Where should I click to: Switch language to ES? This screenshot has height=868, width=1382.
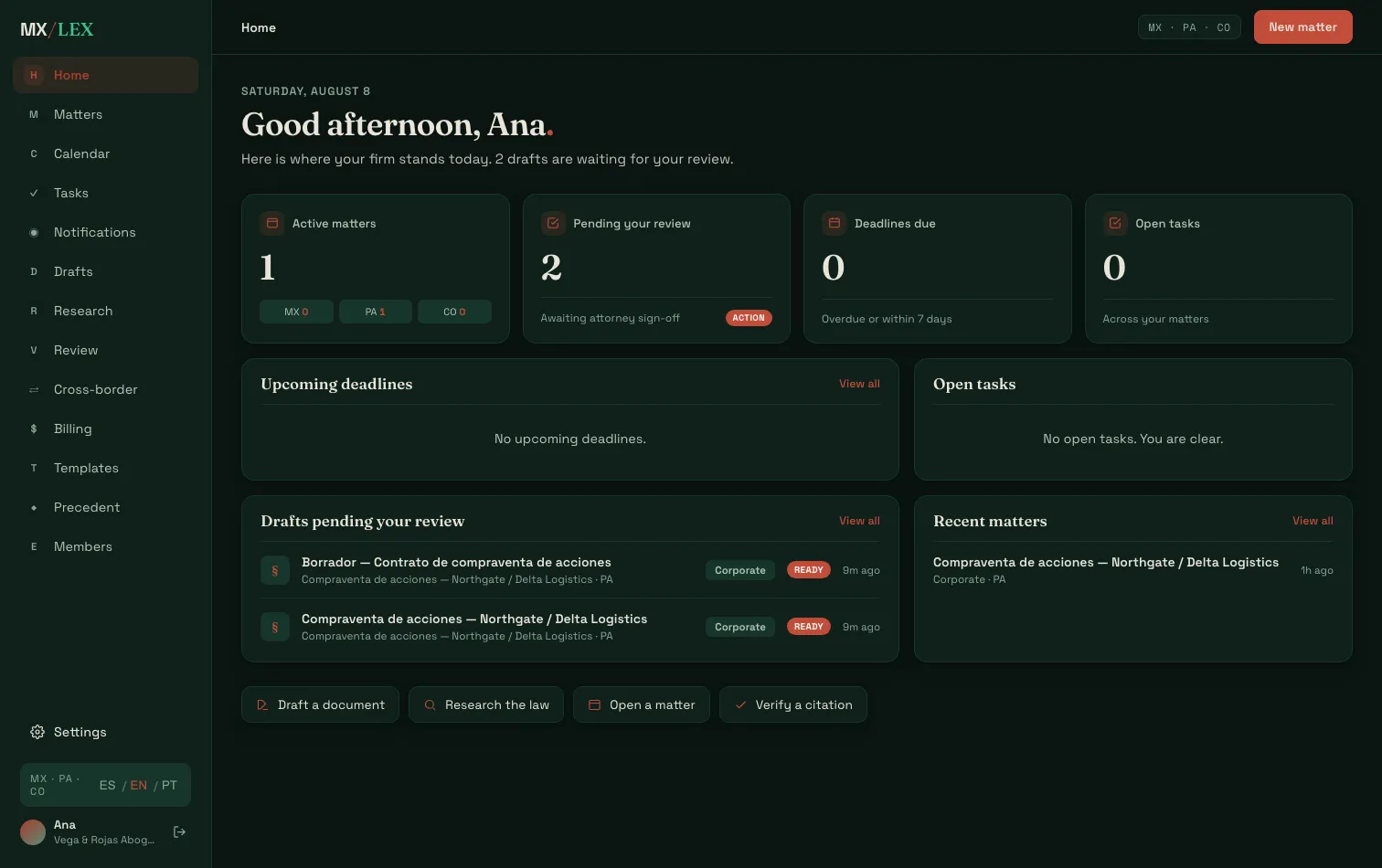click(107, 785)
